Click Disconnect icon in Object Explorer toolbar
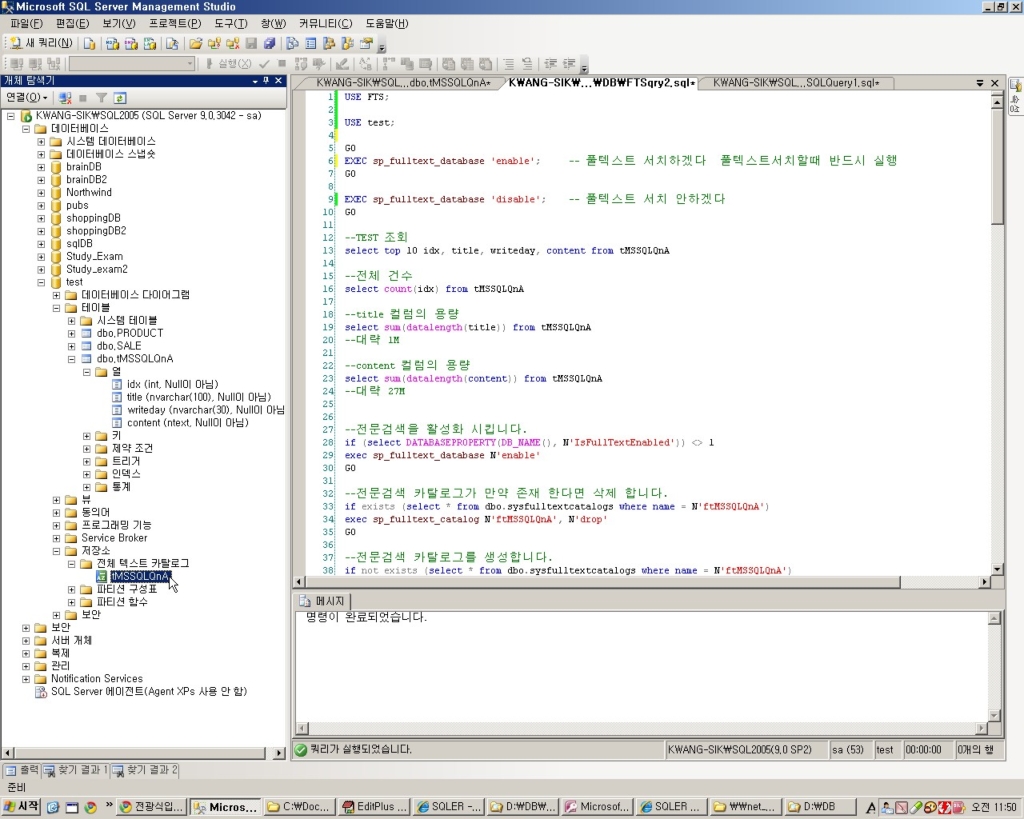Image resolution: width=1024 pixels, height=819 pixels. click(x=65, y=98)
